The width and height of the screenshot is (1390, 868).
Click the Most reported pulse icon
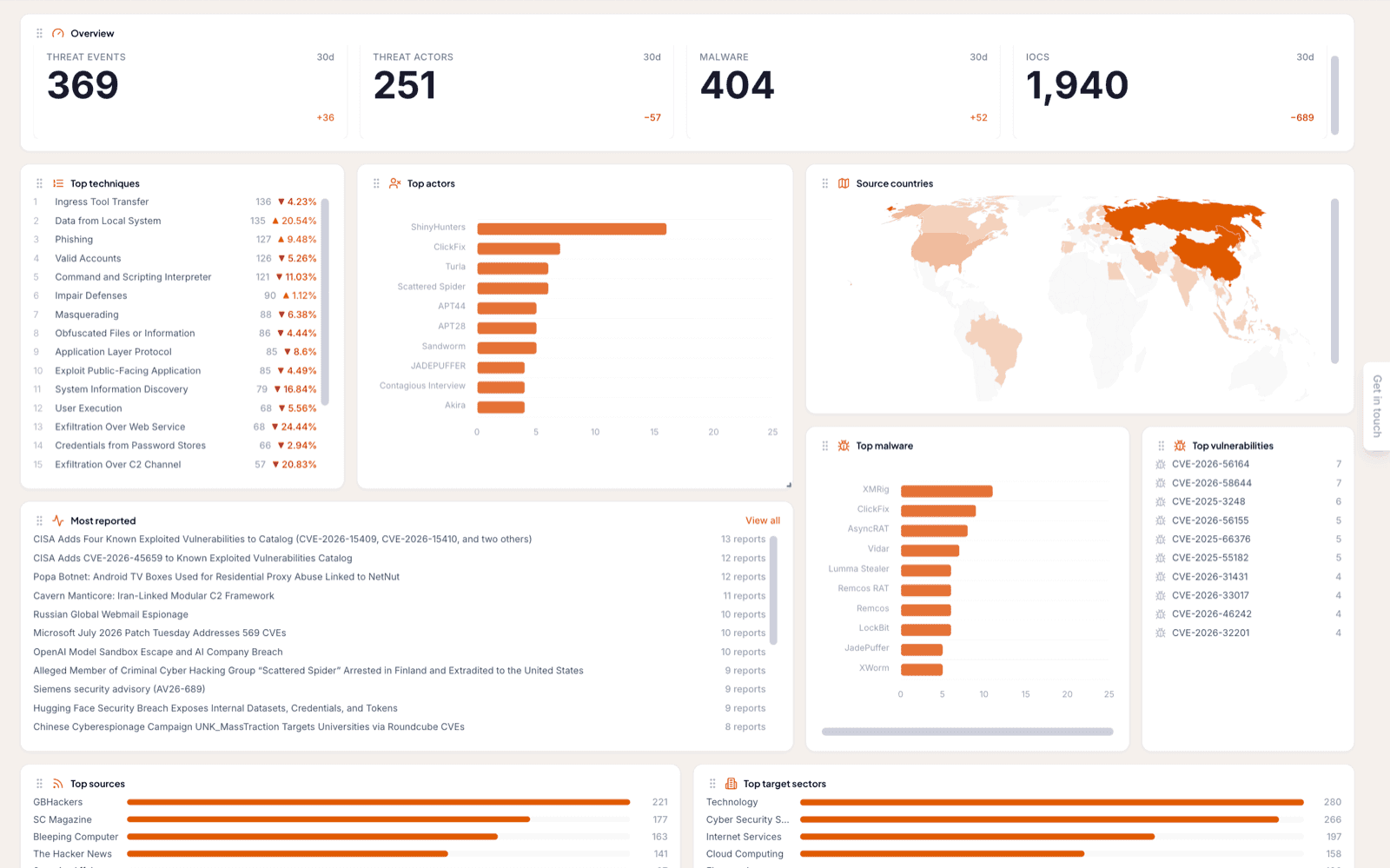[x=58, y=520]
